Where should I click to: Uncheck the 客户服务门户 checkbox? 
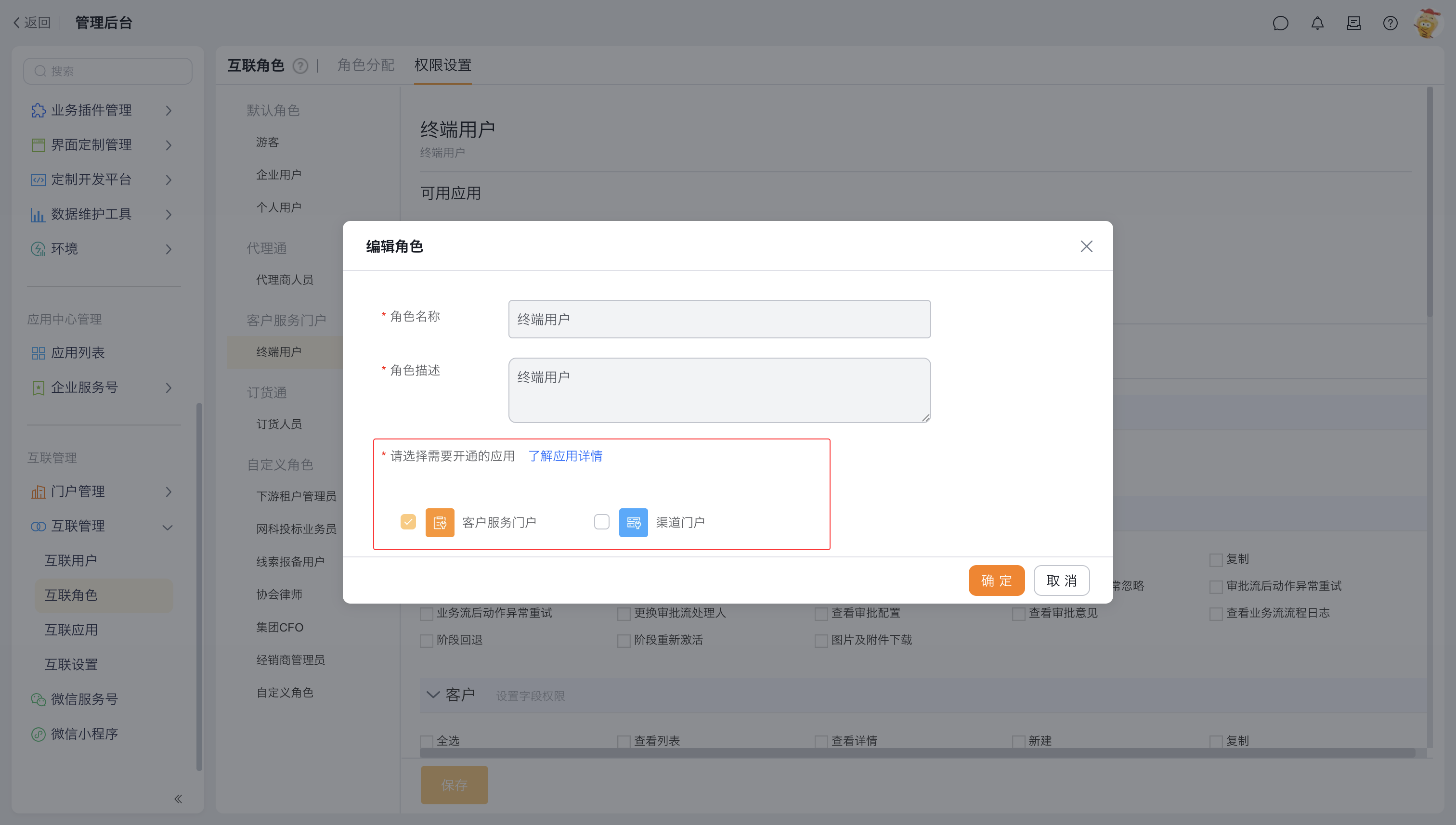408,521
